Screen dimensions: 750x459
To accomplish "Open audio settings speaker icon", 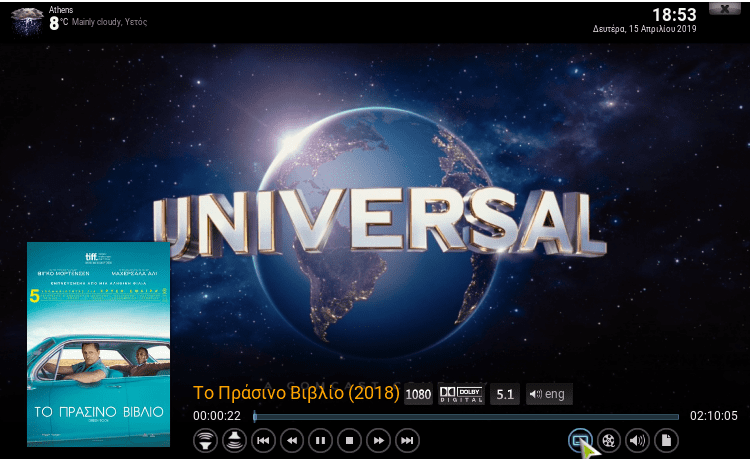I will (637, 440).
